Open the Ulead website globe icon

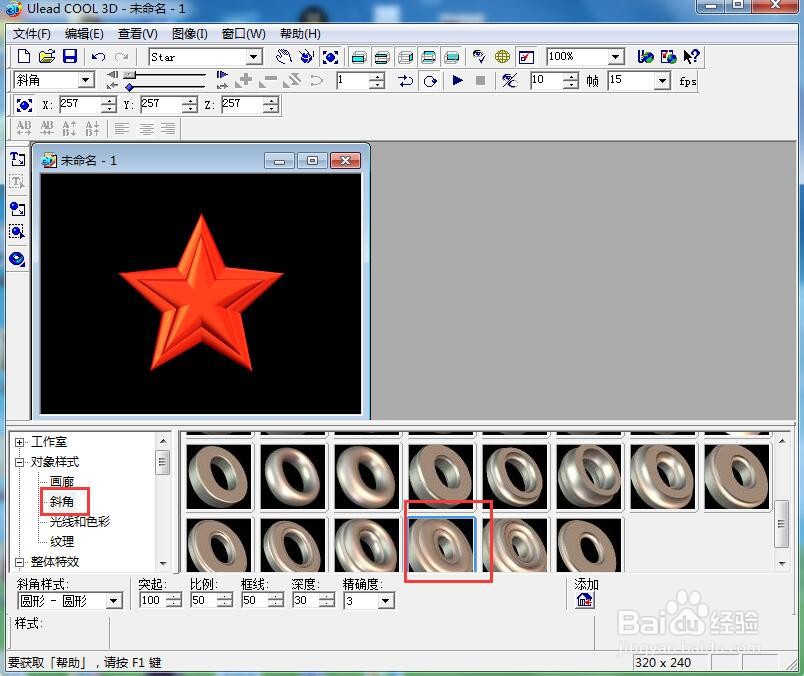pos(645,56)
